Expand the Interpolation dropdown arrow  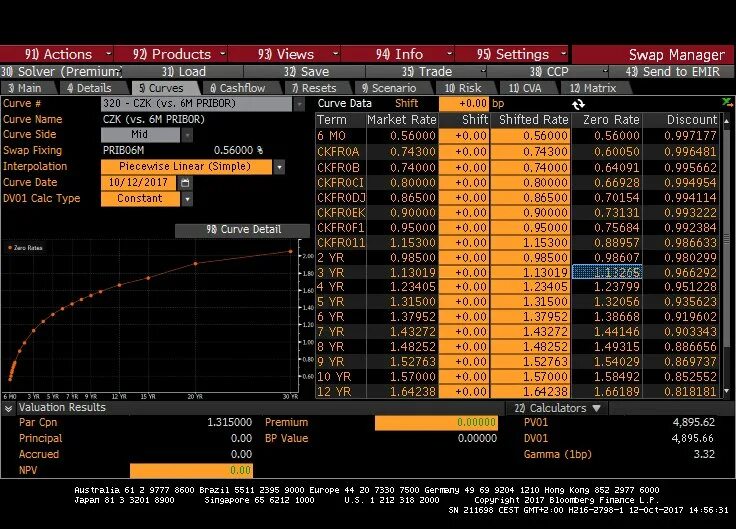tap(279, 167)
